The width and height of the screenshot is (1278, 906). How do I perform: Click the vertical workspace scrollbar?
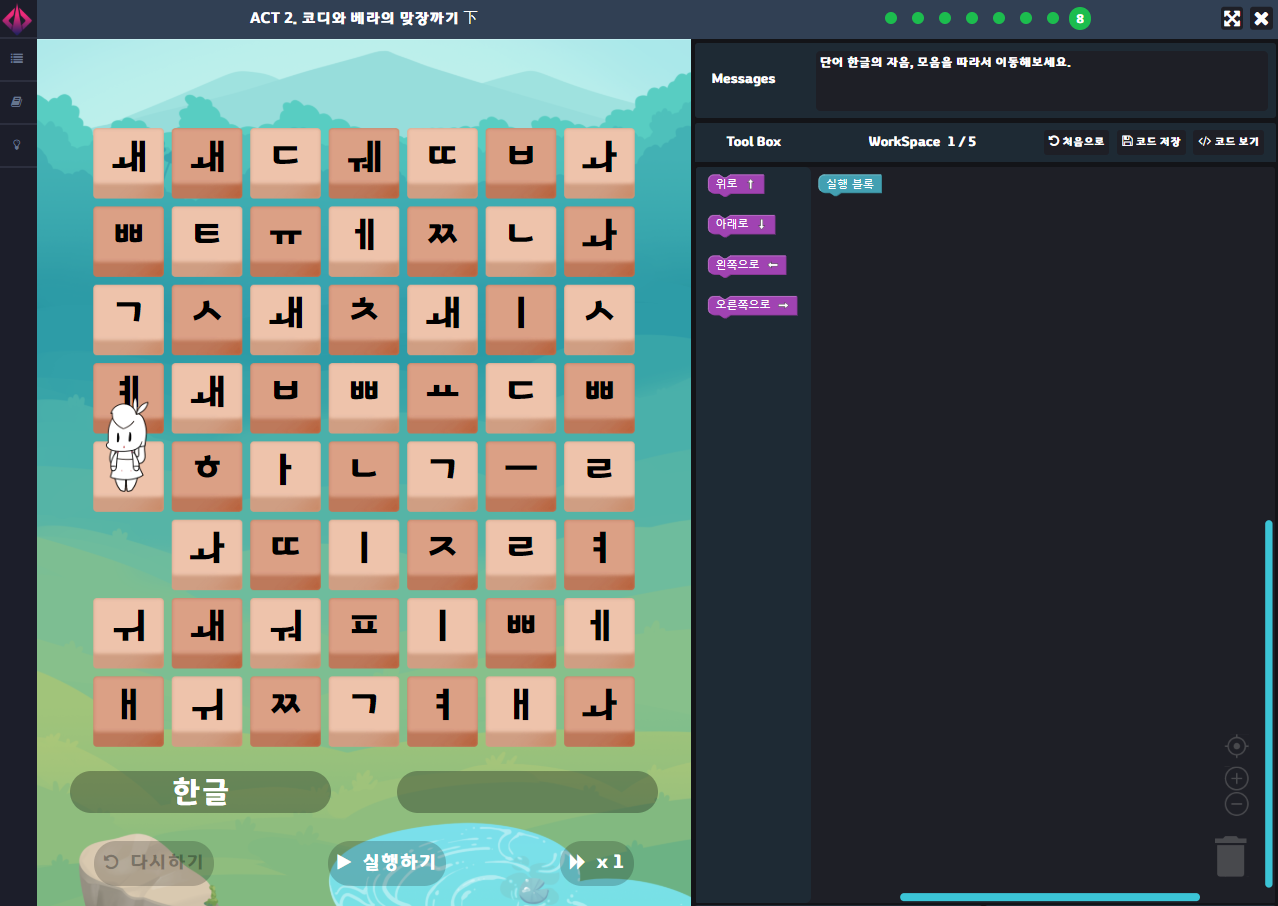[x=1269, y=702]
